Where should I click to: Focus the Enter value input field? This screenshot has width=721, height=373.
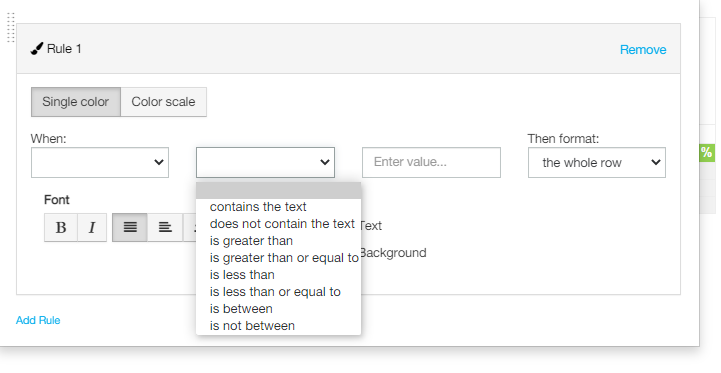pyautogui.click(x=431, y=162)
